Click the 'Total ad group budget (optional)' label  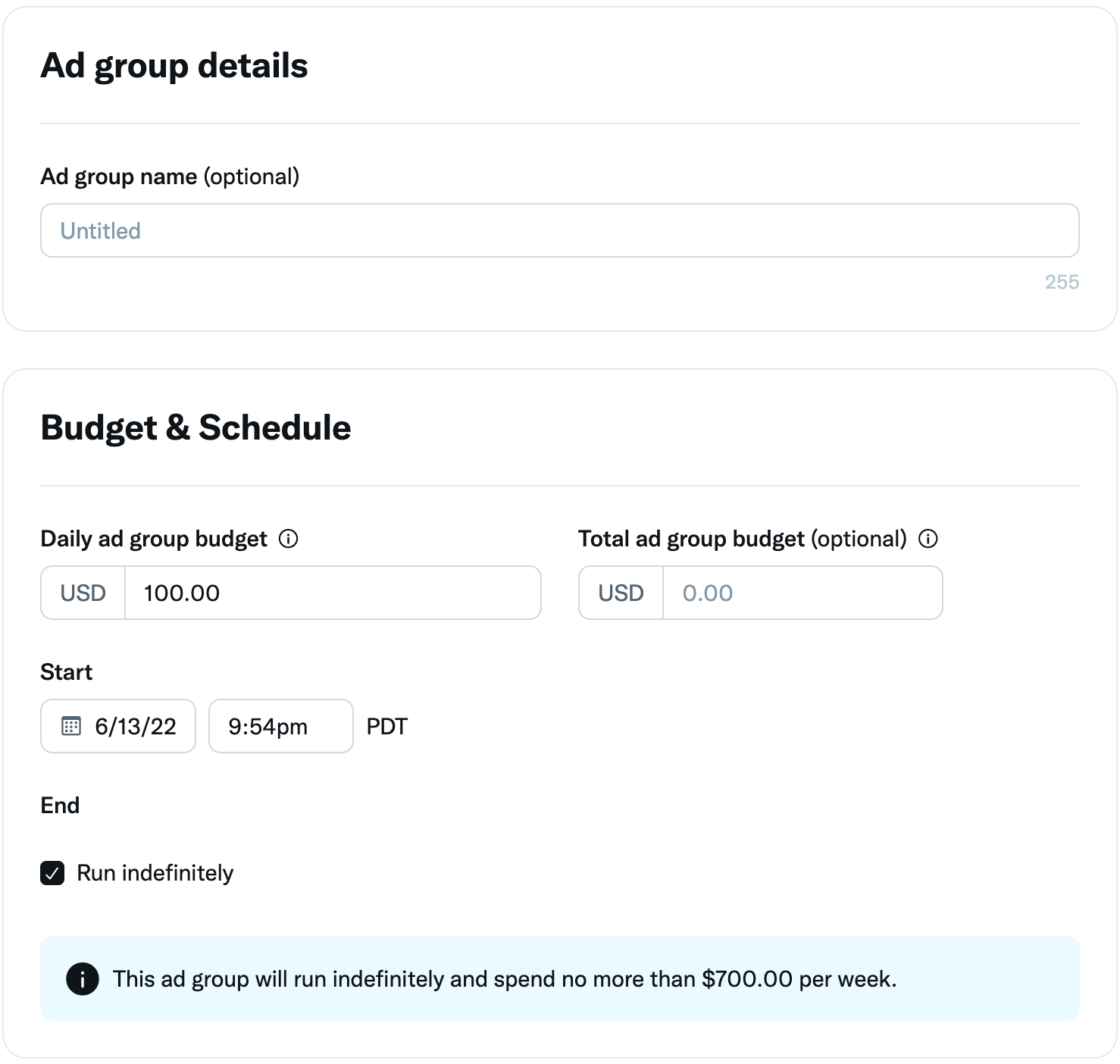(x=742, y=539)
